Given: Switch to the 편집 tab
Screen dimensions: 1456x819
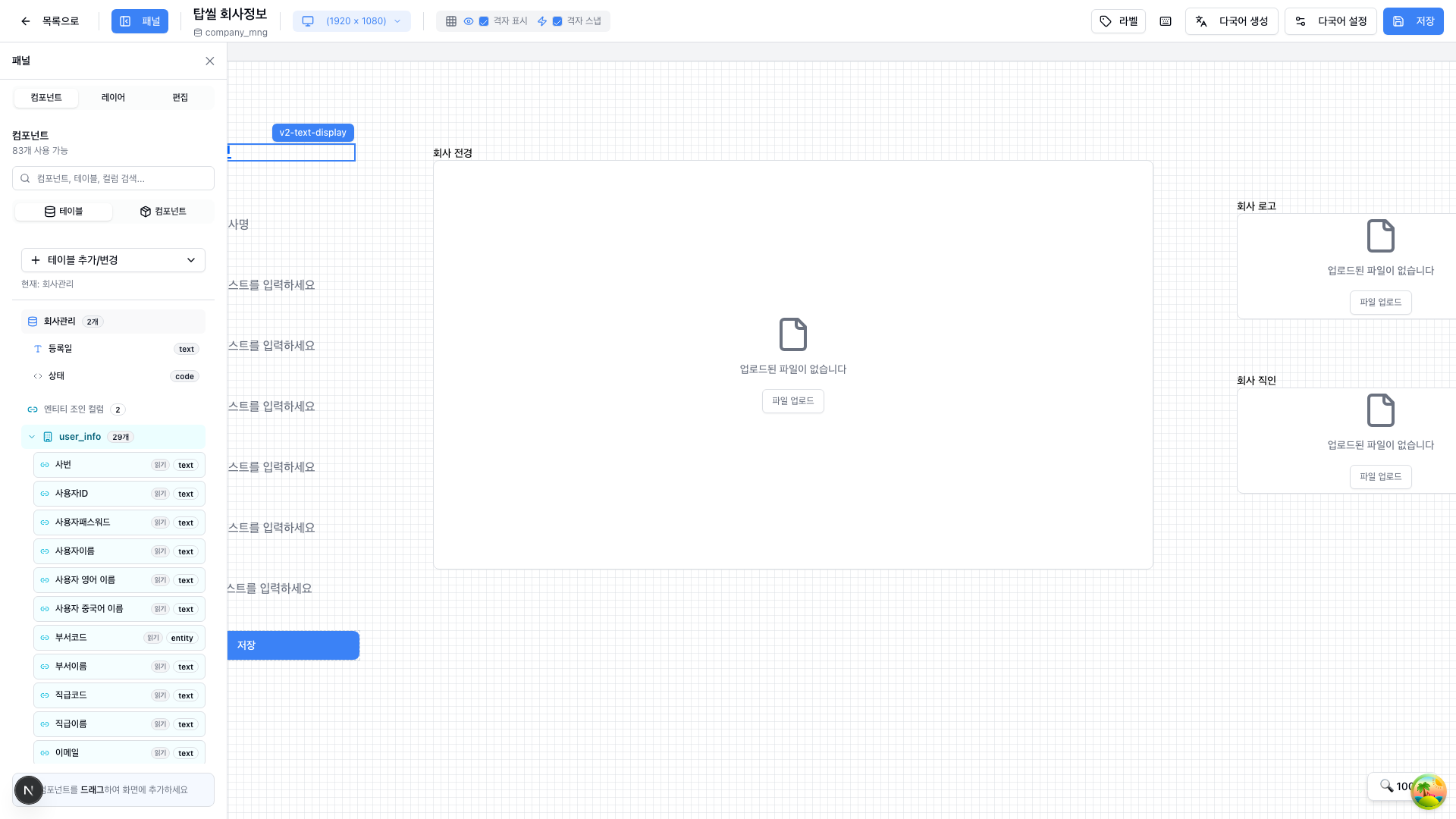Looking at the screenshot, I should click(180, 98).
